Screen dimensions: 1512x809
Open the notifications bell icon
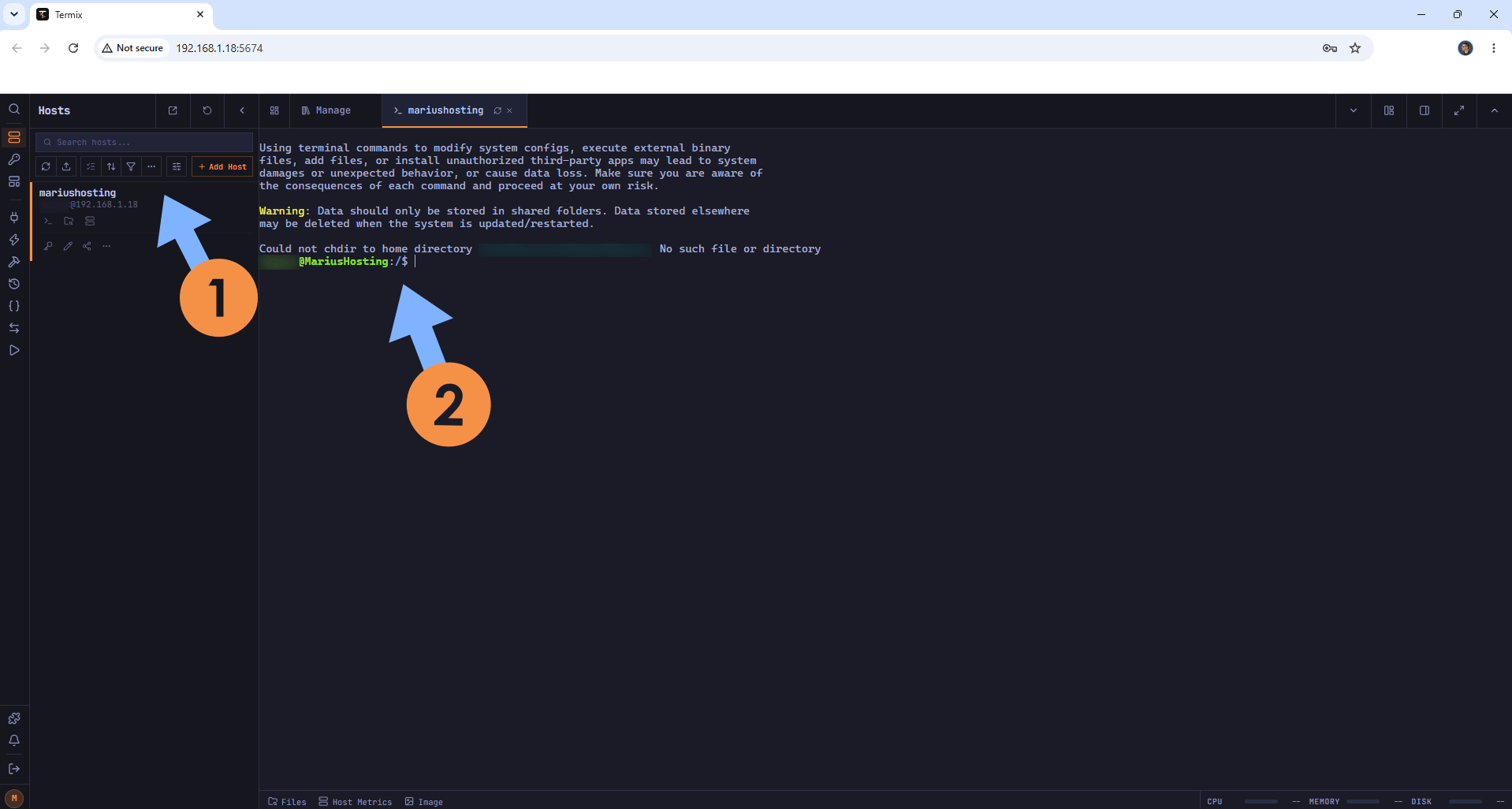pos(14,740)
